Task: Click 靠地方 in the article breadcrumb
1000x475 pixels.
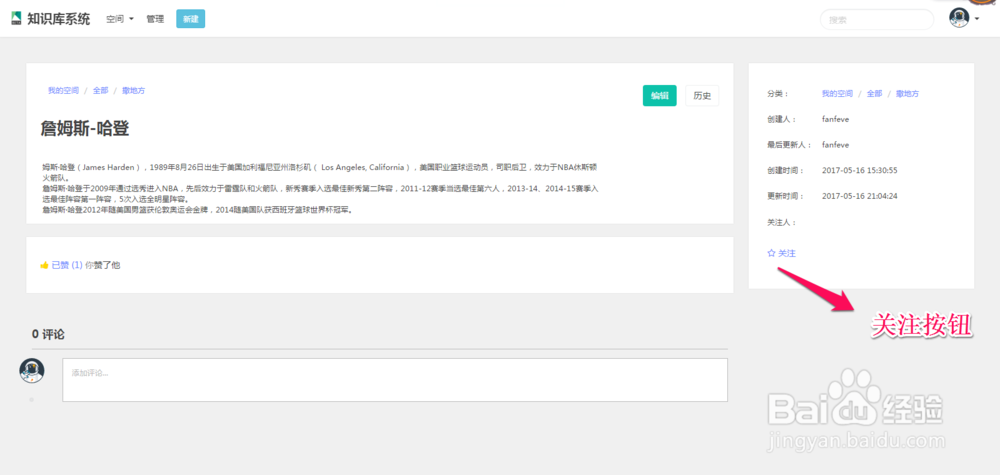Action: coord(133,91)
